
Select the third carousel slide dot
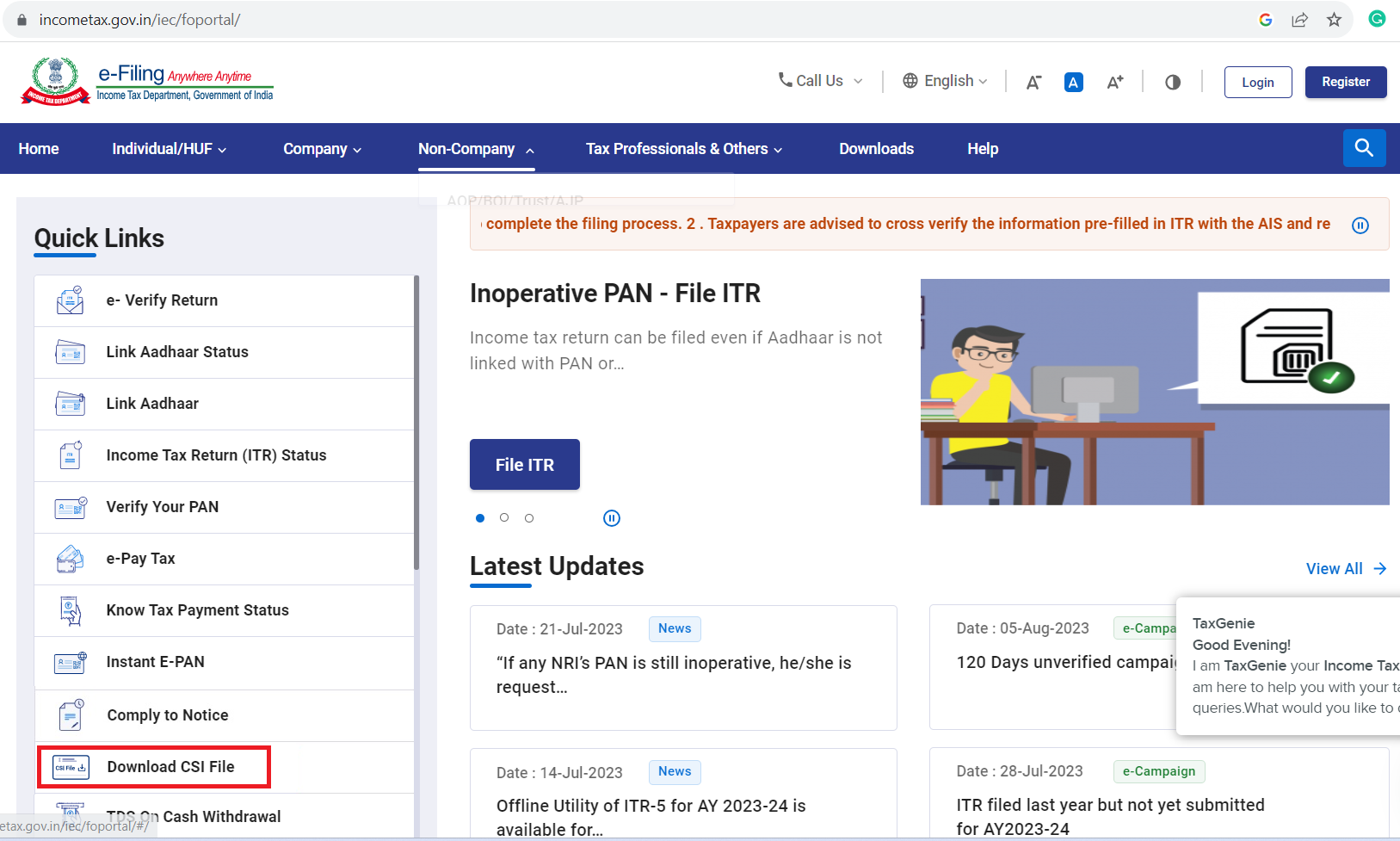(529, 518)
